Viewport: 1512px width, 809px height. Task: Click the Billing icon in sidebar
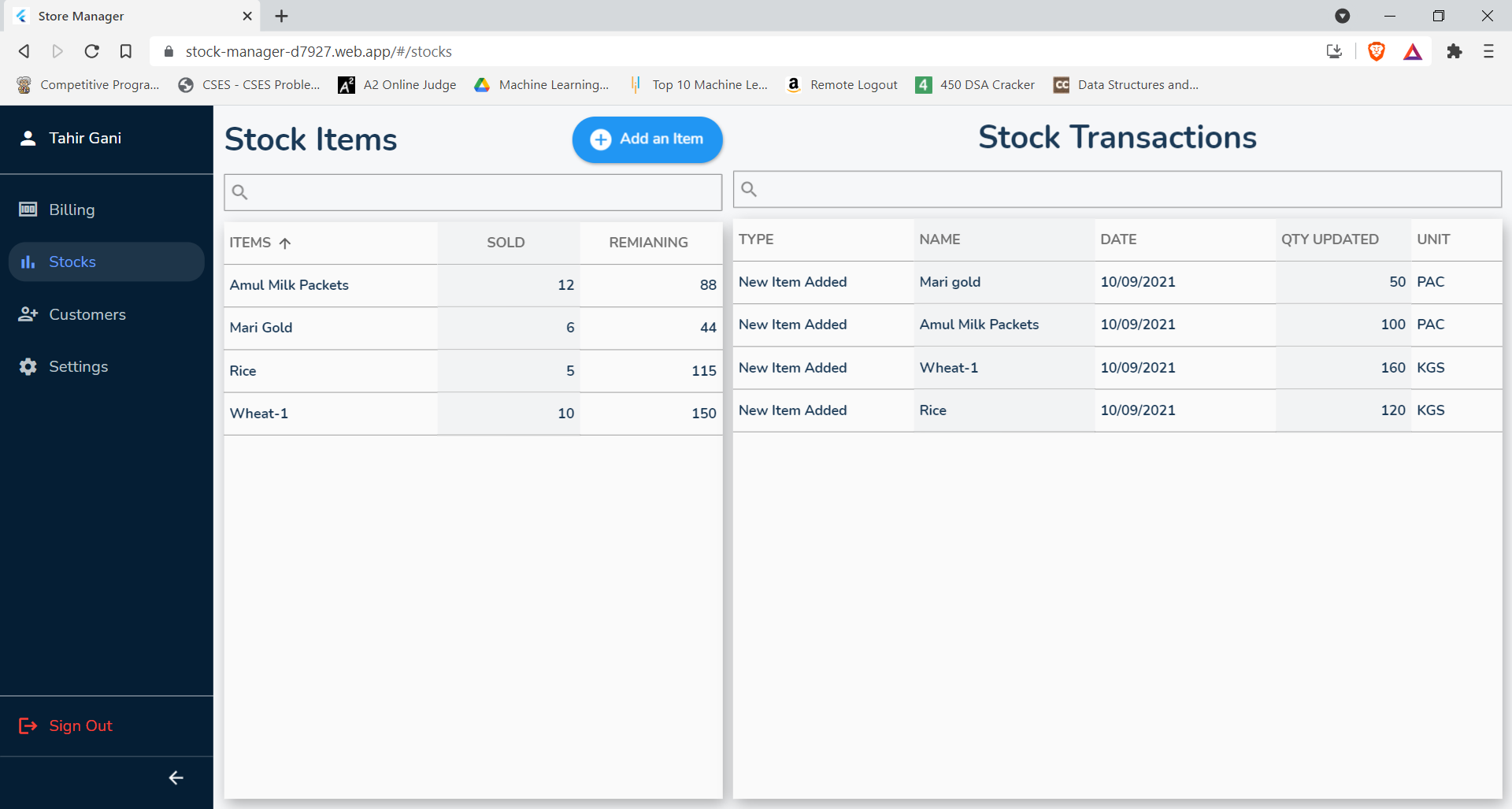point(28,210)
